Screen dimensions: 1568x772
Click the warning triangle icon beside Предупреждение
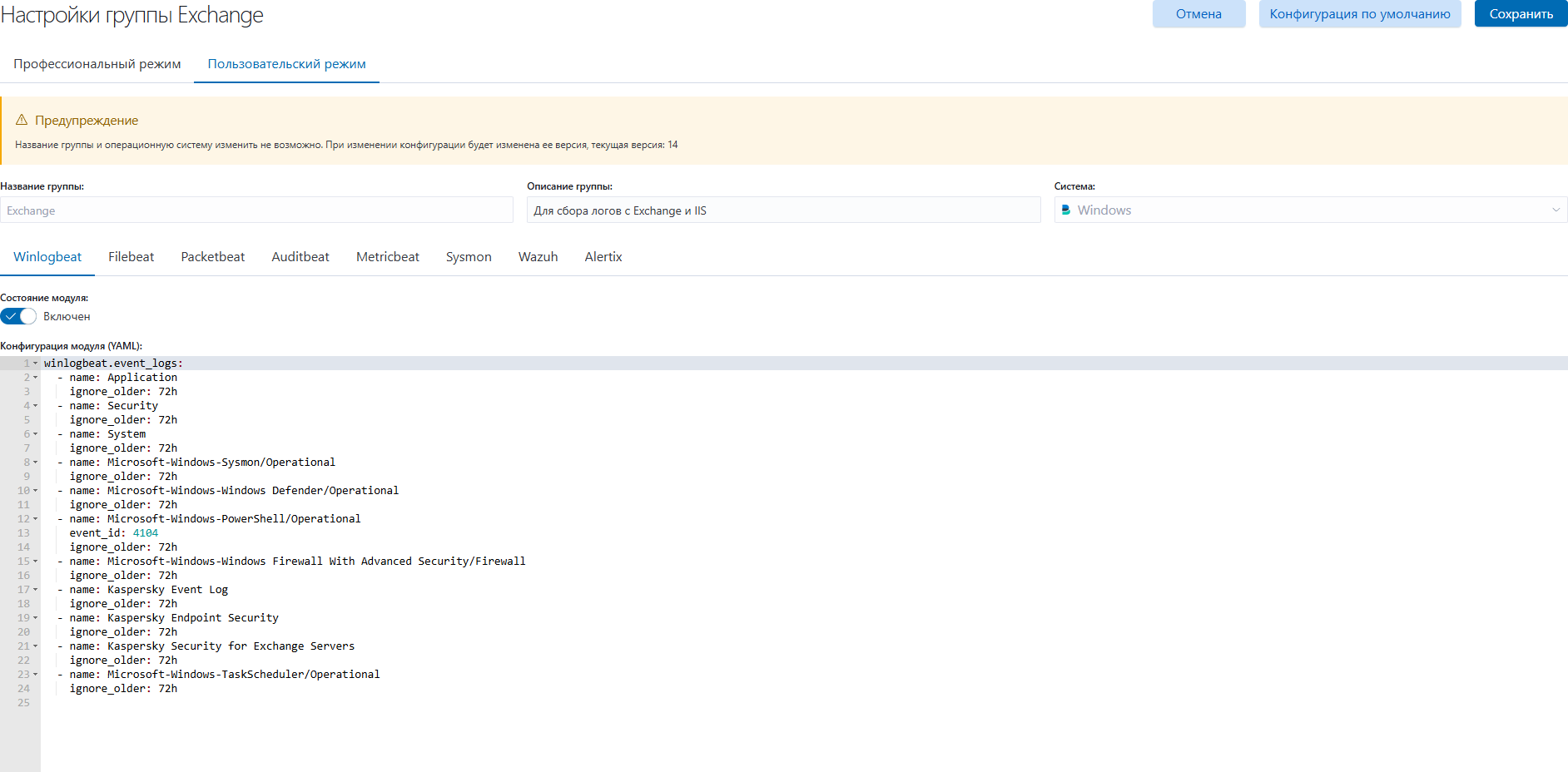[22, 120]
